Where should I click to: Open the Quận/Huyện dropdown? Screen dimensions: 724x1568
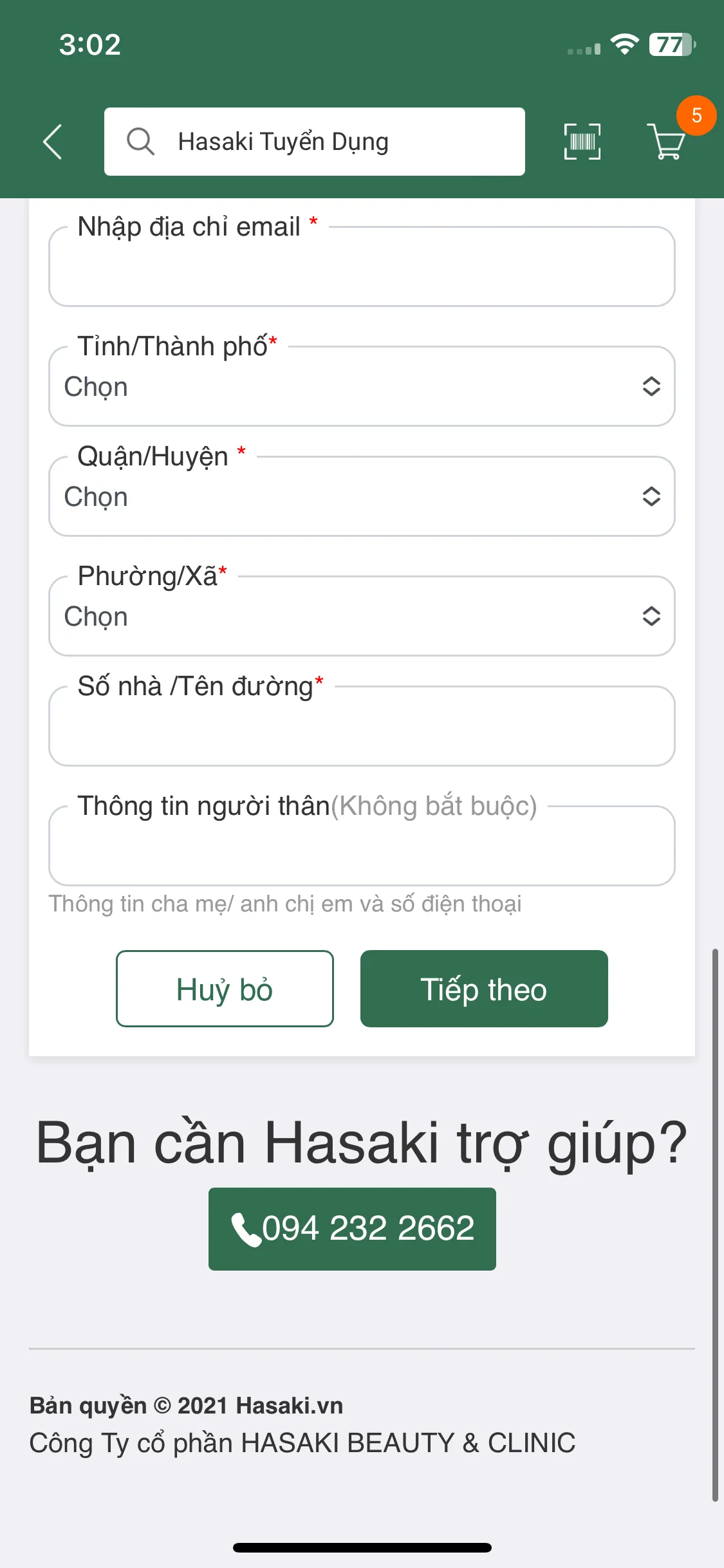click(x=362, y=496)
